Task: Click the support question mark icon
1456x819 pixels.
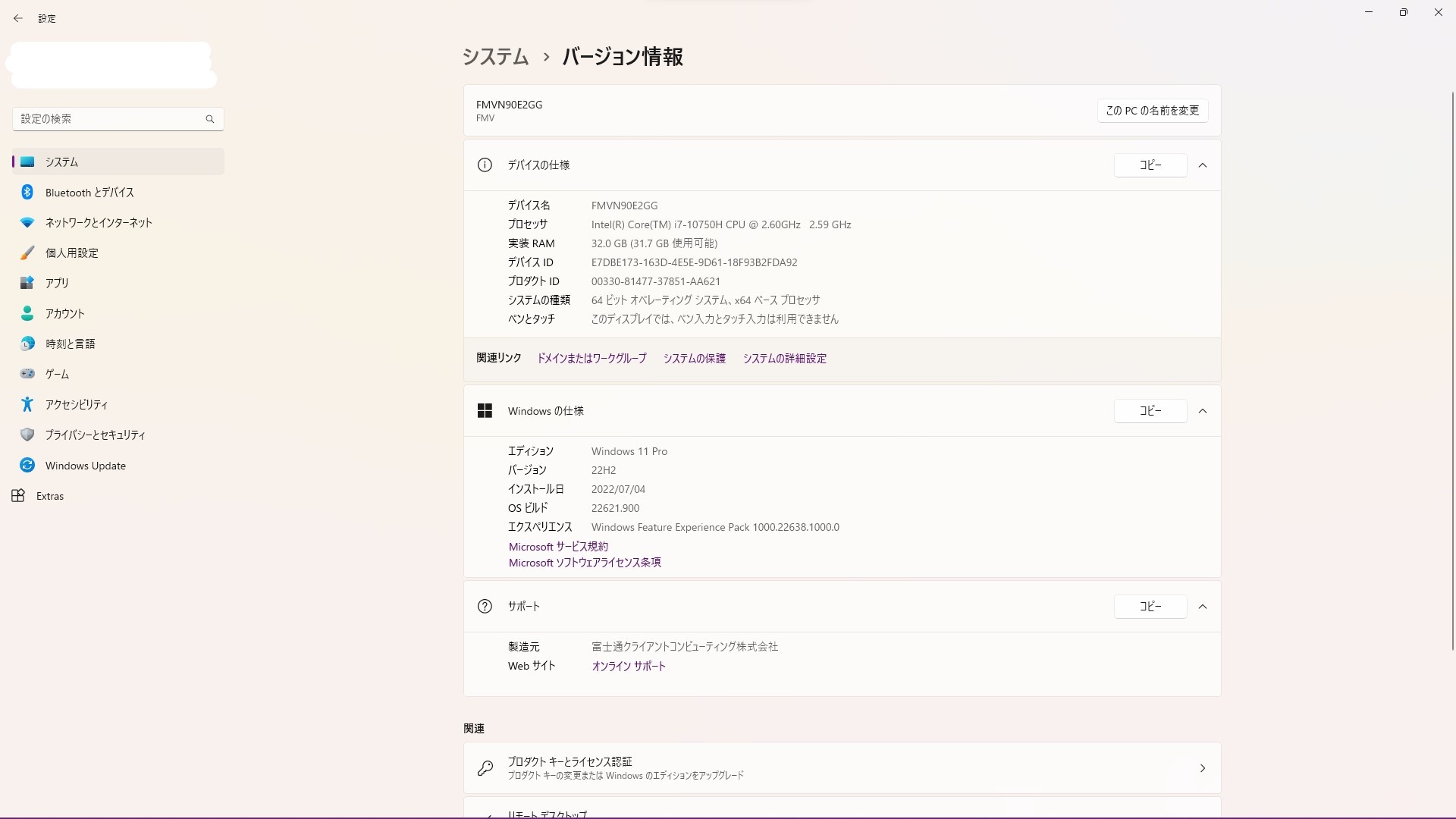Action: point(485,607)
